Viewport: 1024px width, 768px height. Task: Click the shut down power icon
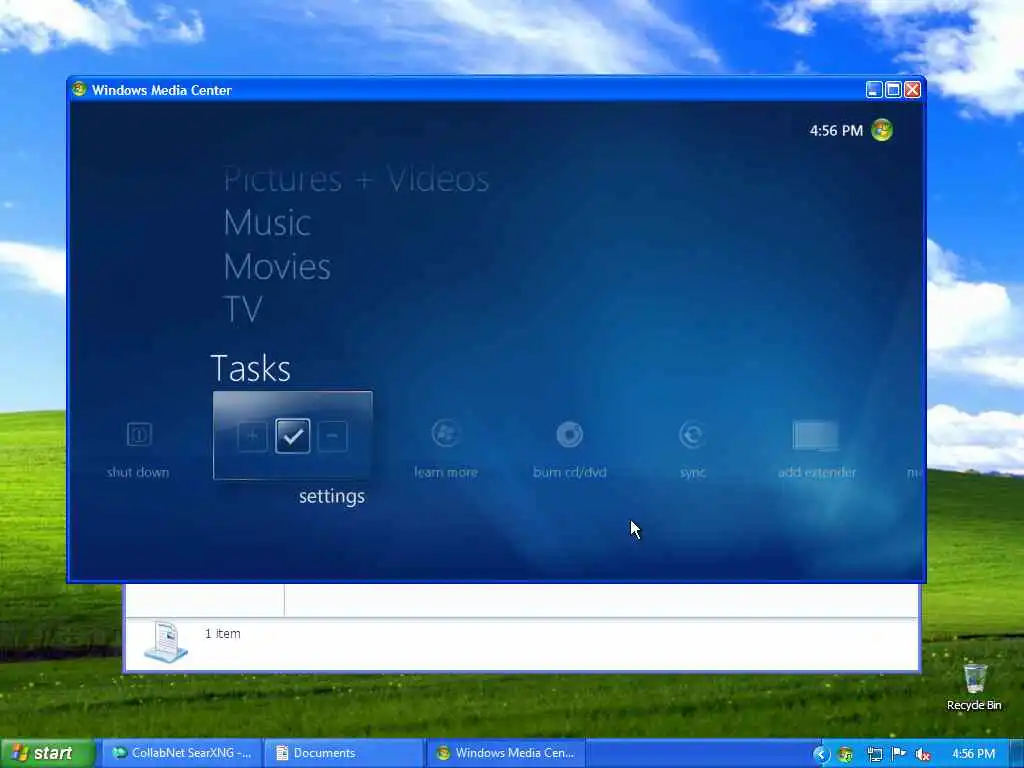tap(138, 434)
